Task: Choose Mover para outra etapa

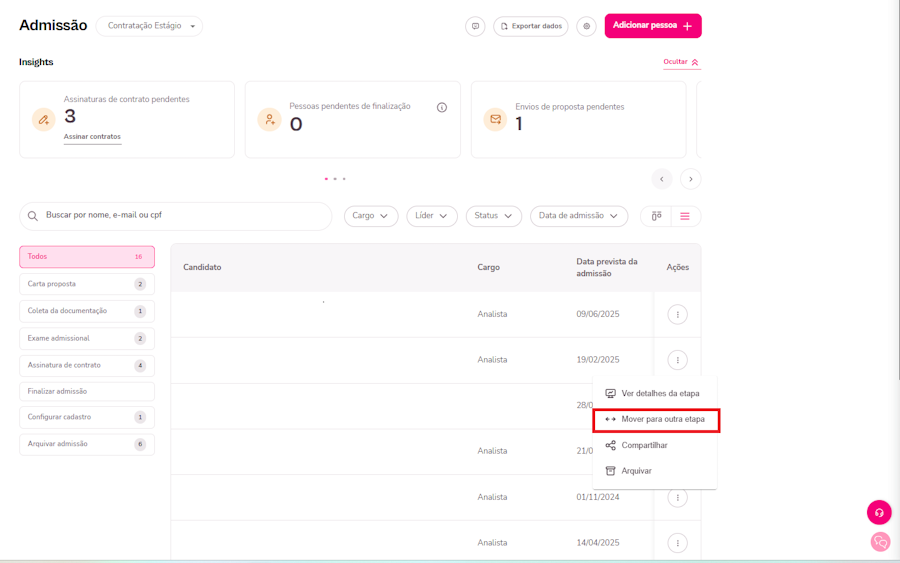Action: click(x=656, y=420)
